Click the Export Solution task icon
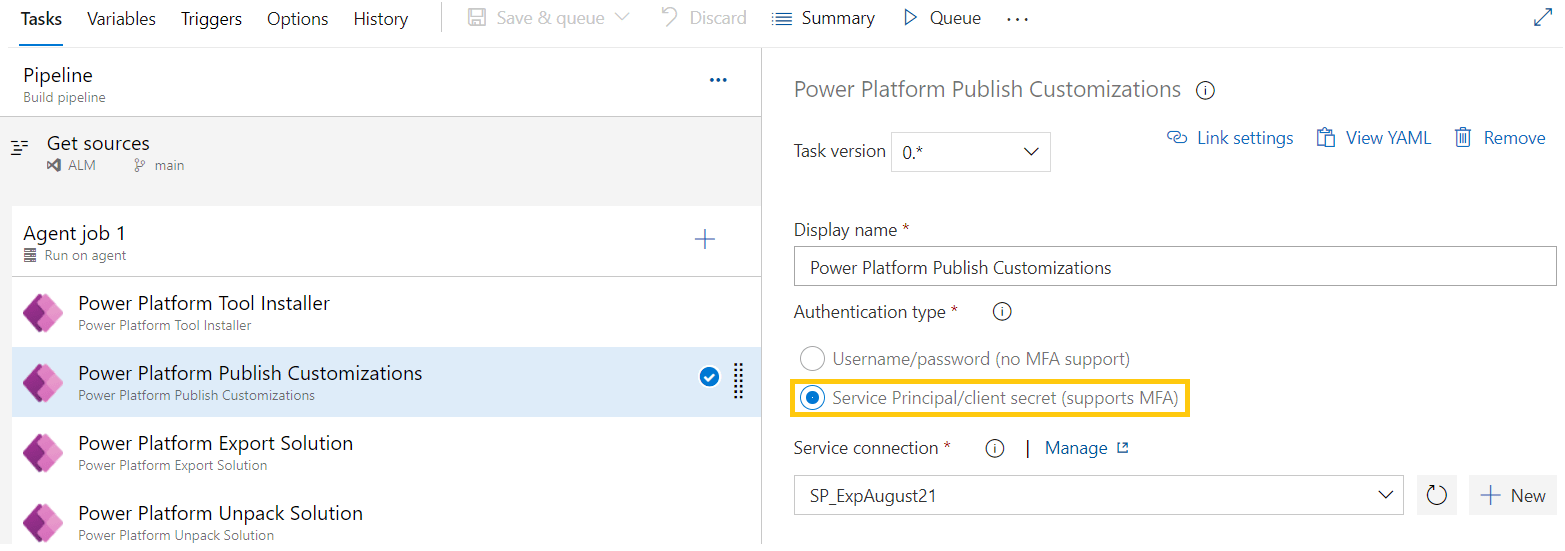Screen dimensions: 1565x551 pyautogui.click(x=43, y=453)
